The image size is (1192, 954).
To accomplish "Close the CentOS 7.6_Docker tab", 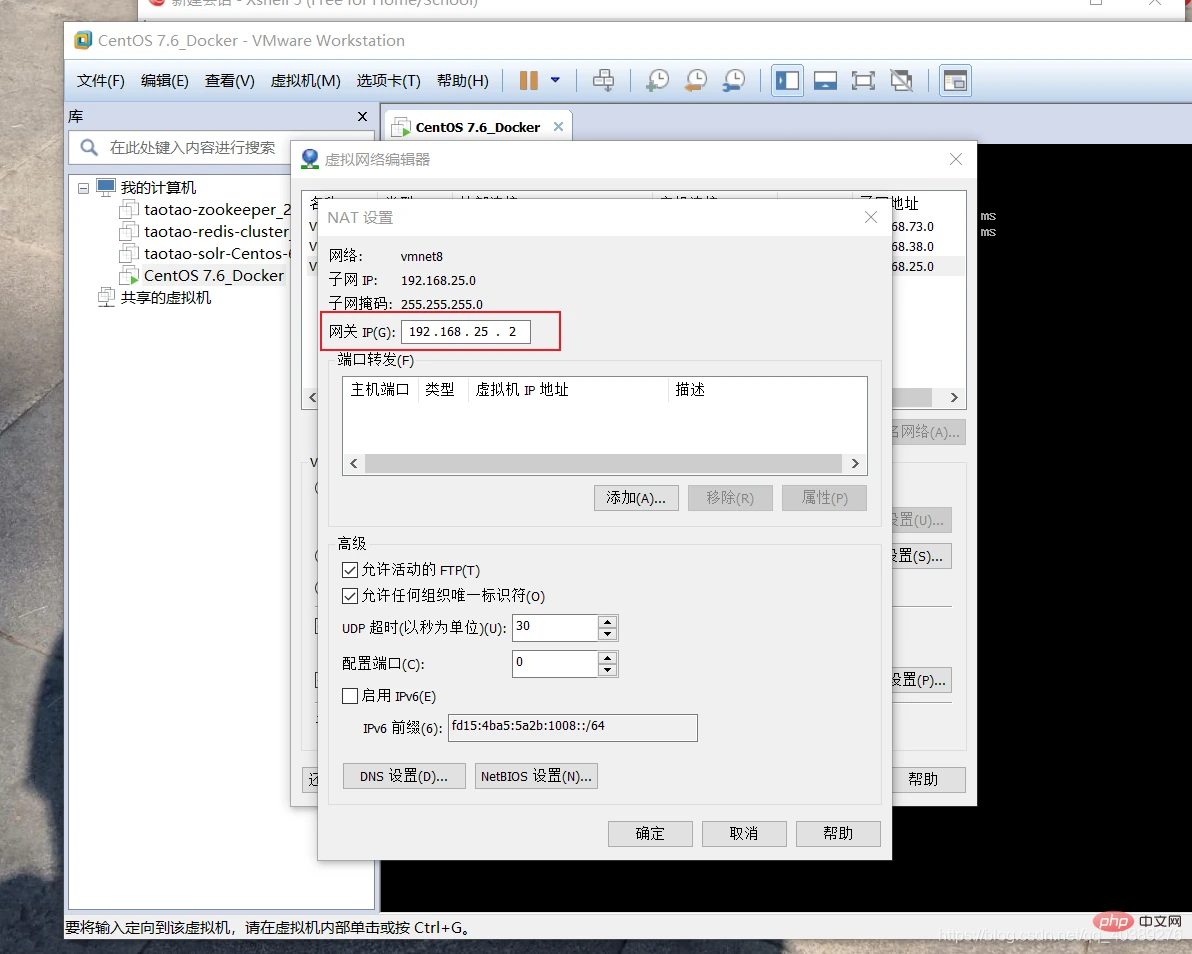I will 558,126.
